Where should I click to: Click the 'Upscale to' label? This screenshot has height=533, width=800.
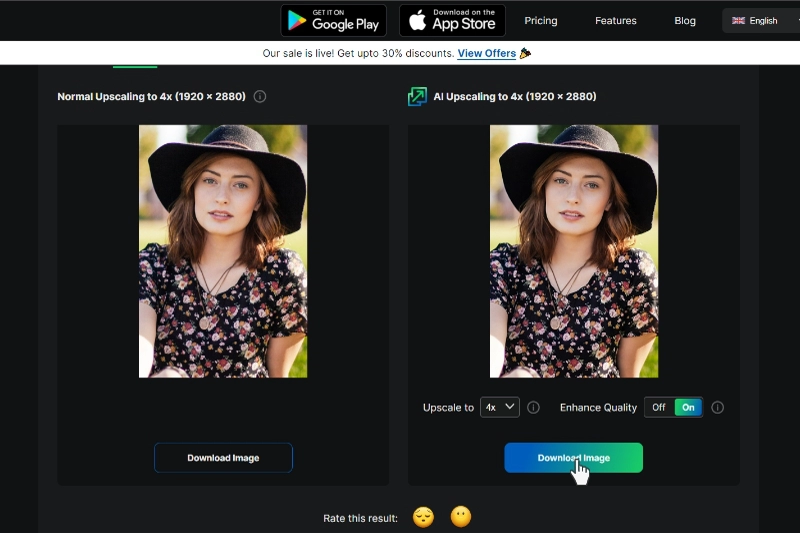(448, 408)
